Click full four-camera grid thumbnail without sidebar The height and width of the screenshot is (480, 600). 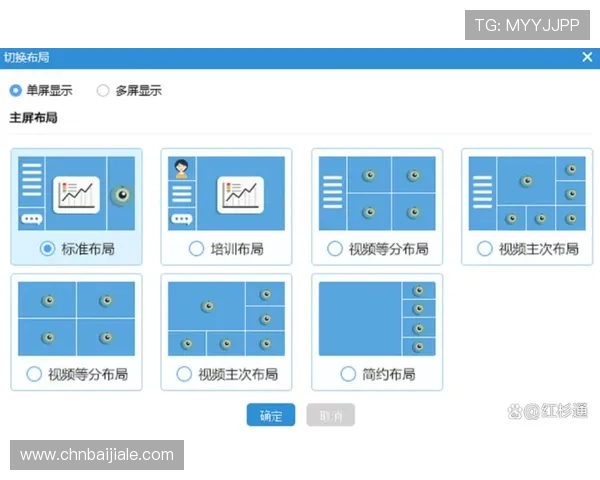pos(77,319)
